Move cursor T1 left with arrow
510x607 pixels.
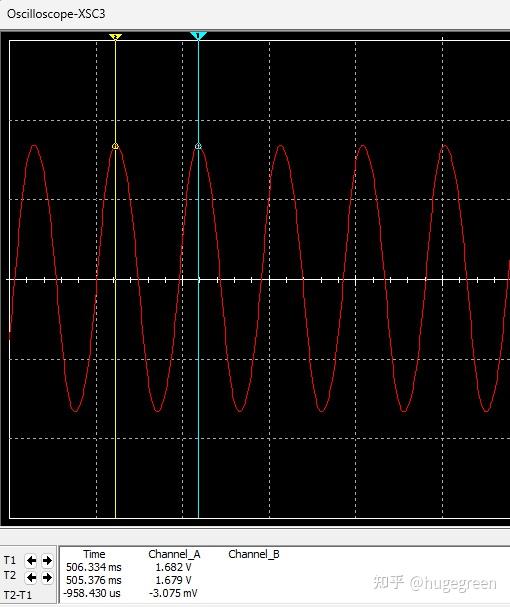[31, 560]
